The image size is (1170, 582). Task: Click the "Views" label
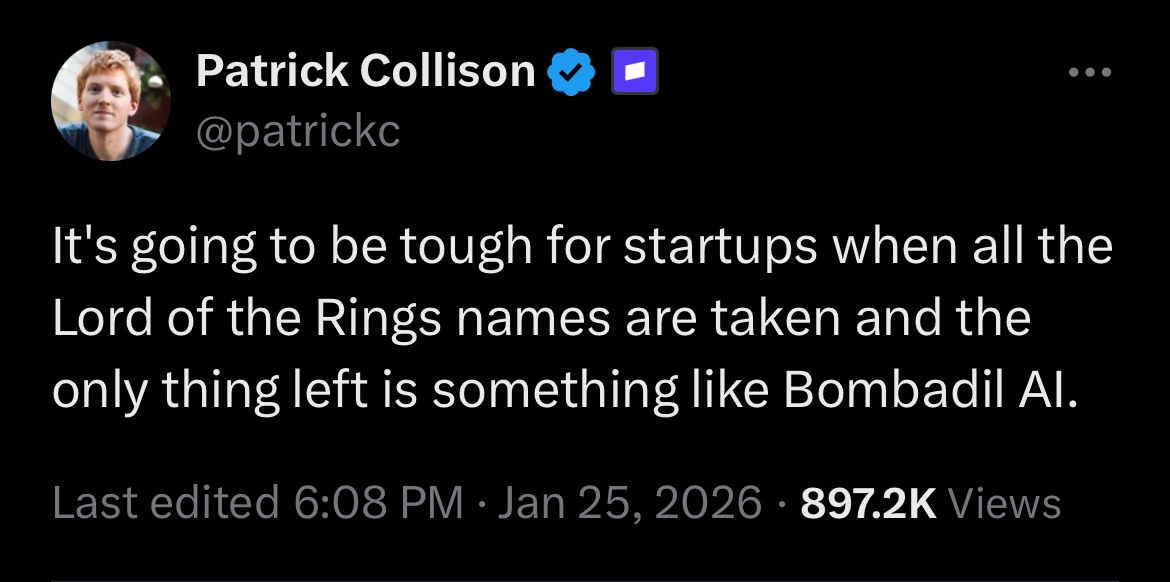pos(1003,502)
